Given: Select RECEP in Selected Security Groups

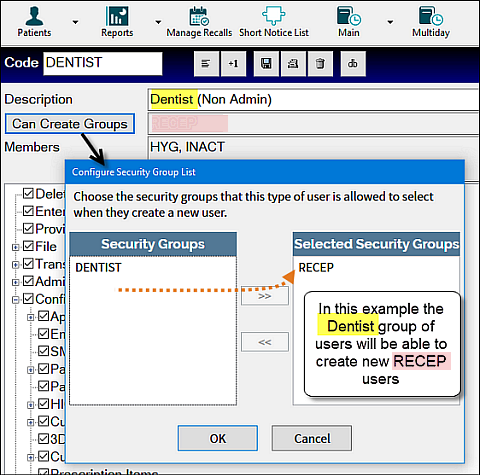Looking at the screenshot, I should pos(316,268).
